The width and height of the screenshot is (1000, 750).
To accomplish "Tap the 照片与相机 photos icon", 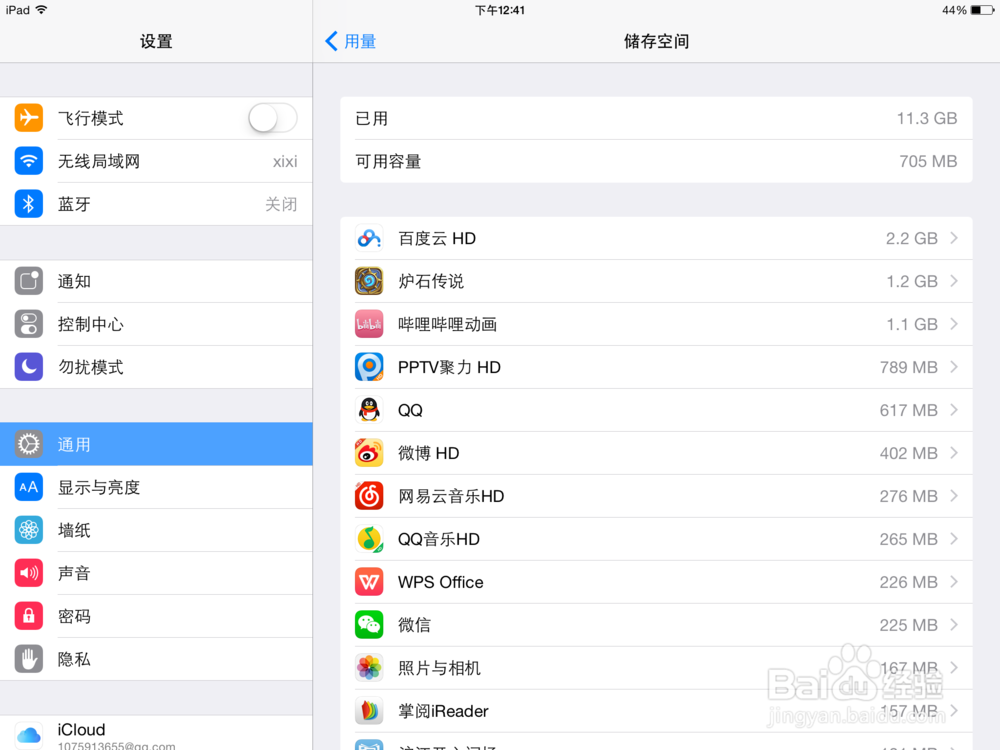I will tap(369, 668).
